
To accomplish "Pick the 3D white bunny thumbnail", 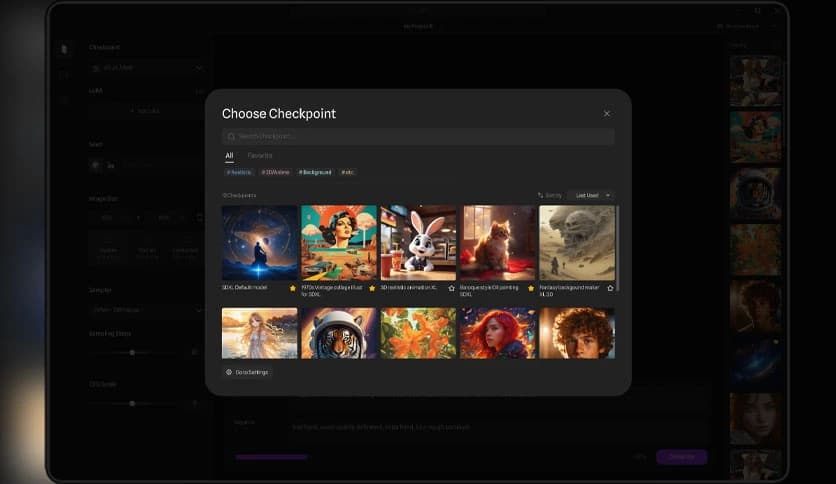I will [x=419, y=243].
